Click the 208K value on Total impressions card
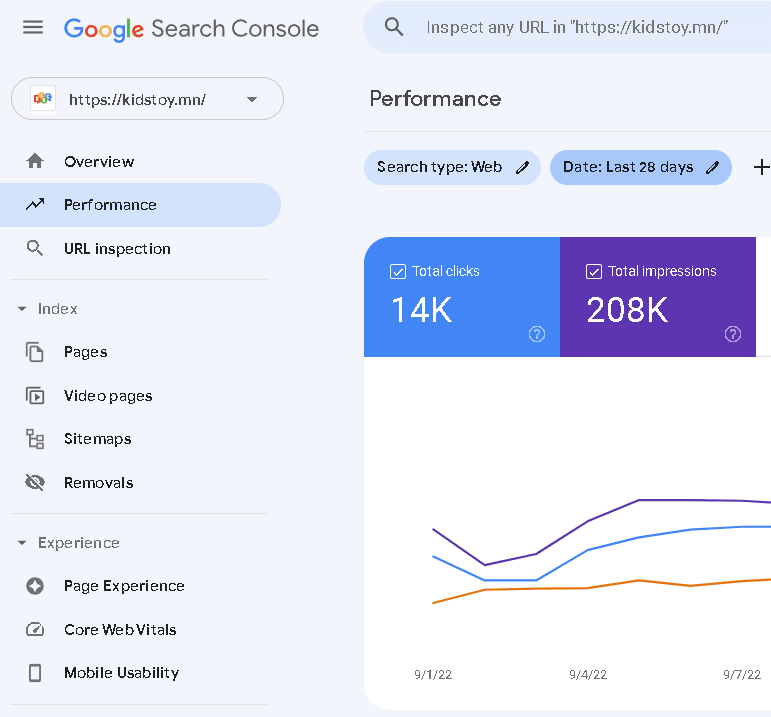This screenshot has width=771, height=717. [627, 310]
